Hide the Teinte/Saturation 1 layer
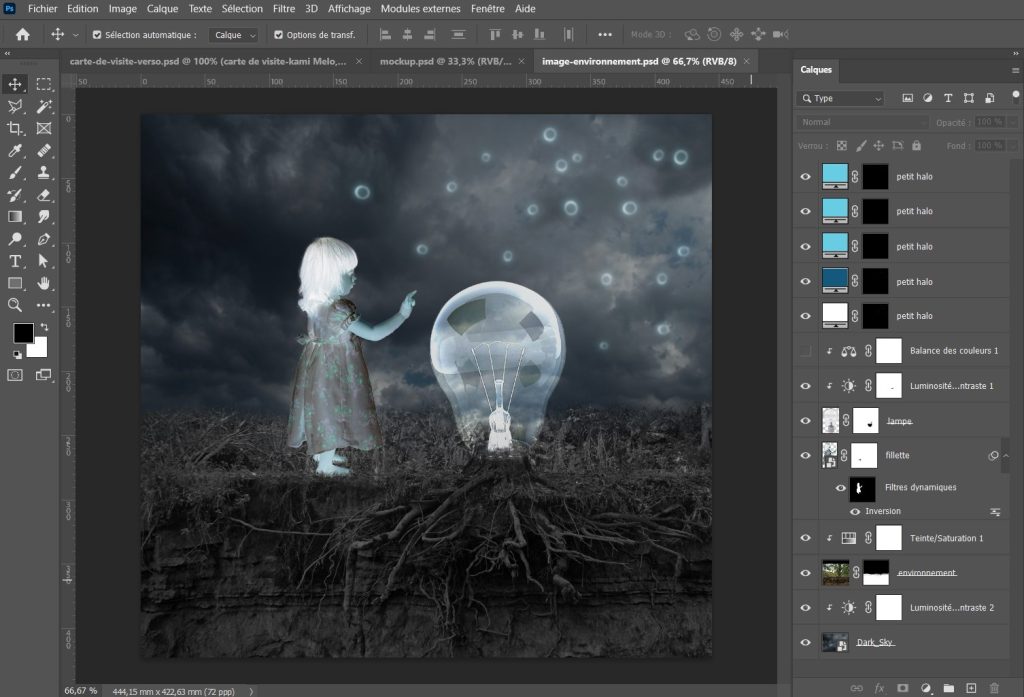Image resolution: width=1024 pixels, height=697 pixels. coord(805,538)
